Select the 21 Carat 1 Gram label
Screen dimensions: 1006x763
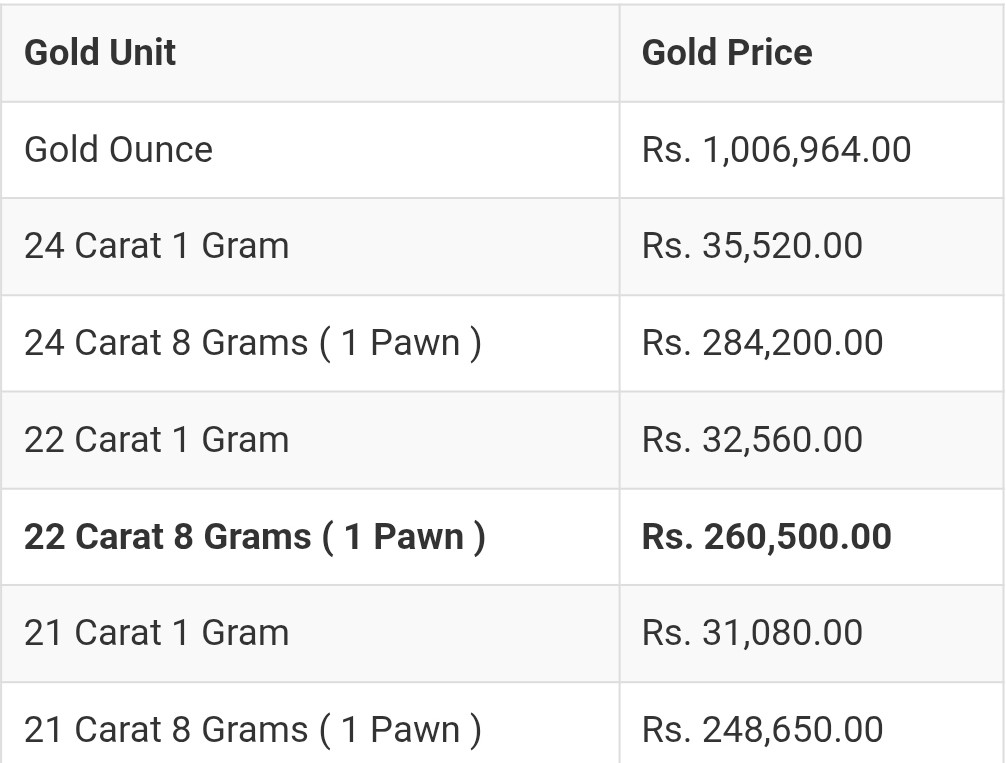coord(157,633)
